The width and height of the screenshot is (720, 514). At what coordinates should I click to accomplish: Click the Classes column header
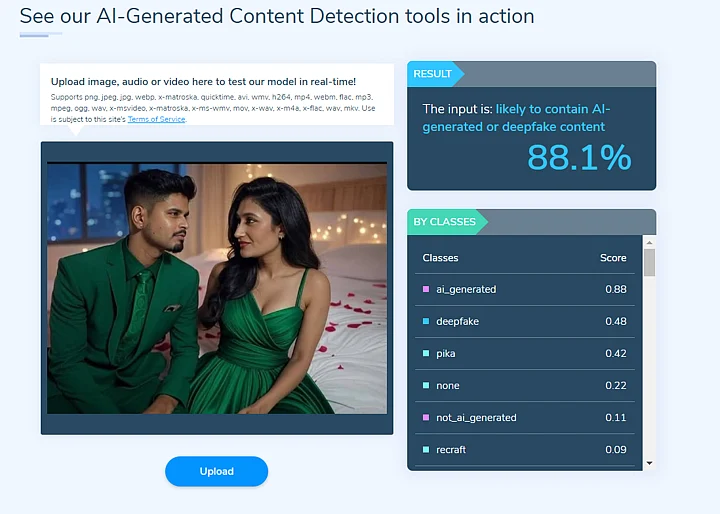(440, 257)
